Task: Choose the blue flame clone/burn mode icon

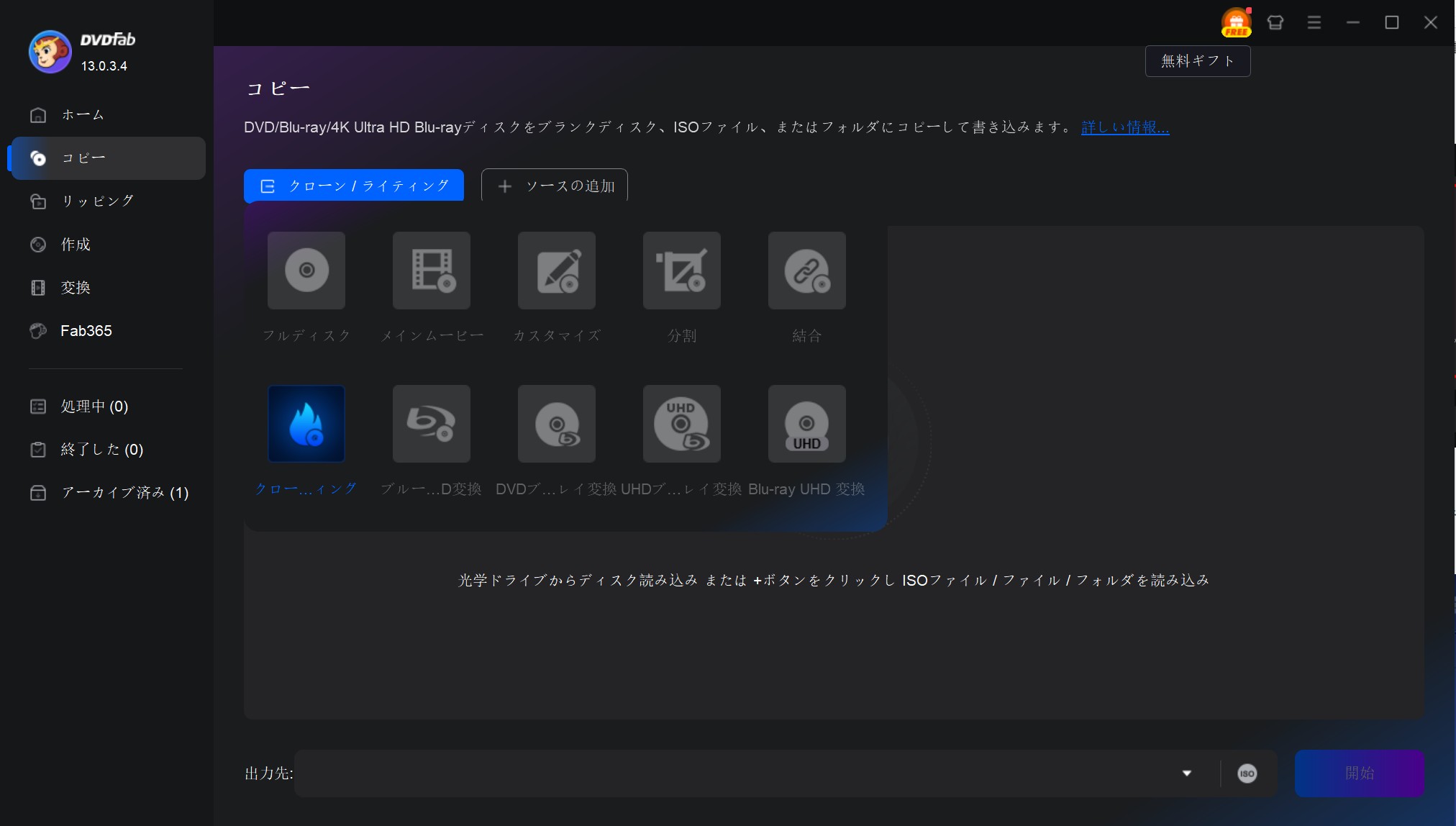Action: 306,424
